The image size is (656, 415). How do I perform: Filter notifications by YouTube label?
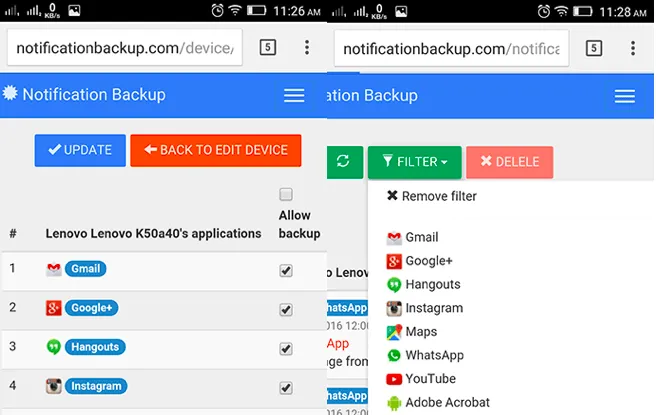tap(430, 379)
